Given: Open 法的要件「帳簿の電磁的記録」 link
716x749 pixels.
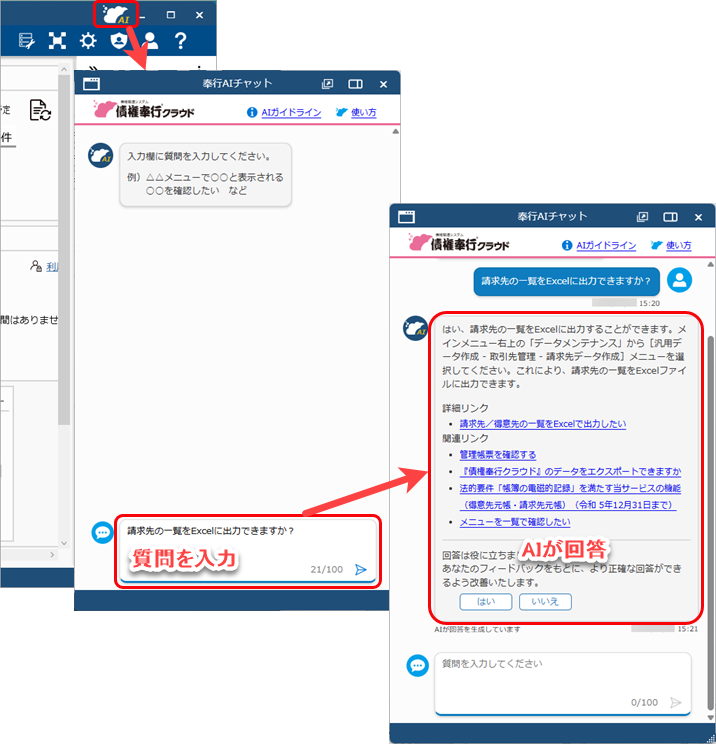Looking at the screenshot, I should (568, 496).
